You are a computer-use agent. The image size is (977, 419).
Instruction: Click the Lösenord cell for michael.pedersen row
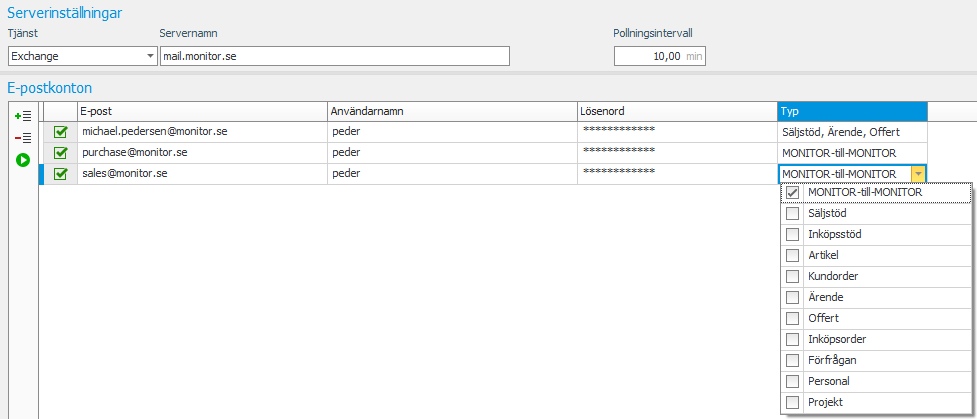(x=677, y=132)
